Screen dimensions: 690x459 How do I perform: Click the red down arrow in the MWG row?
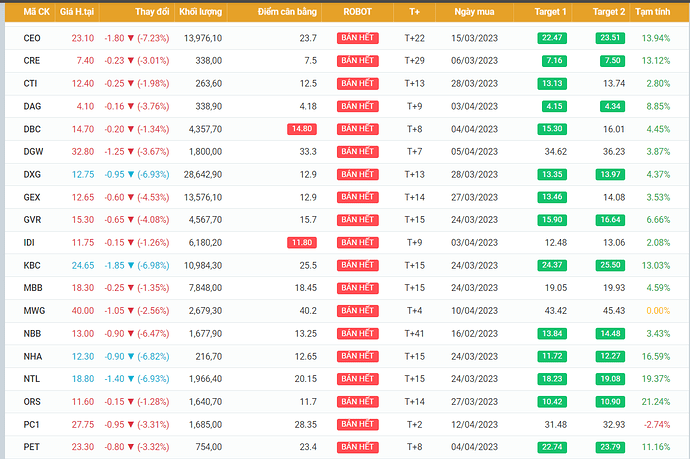[131, 311]
